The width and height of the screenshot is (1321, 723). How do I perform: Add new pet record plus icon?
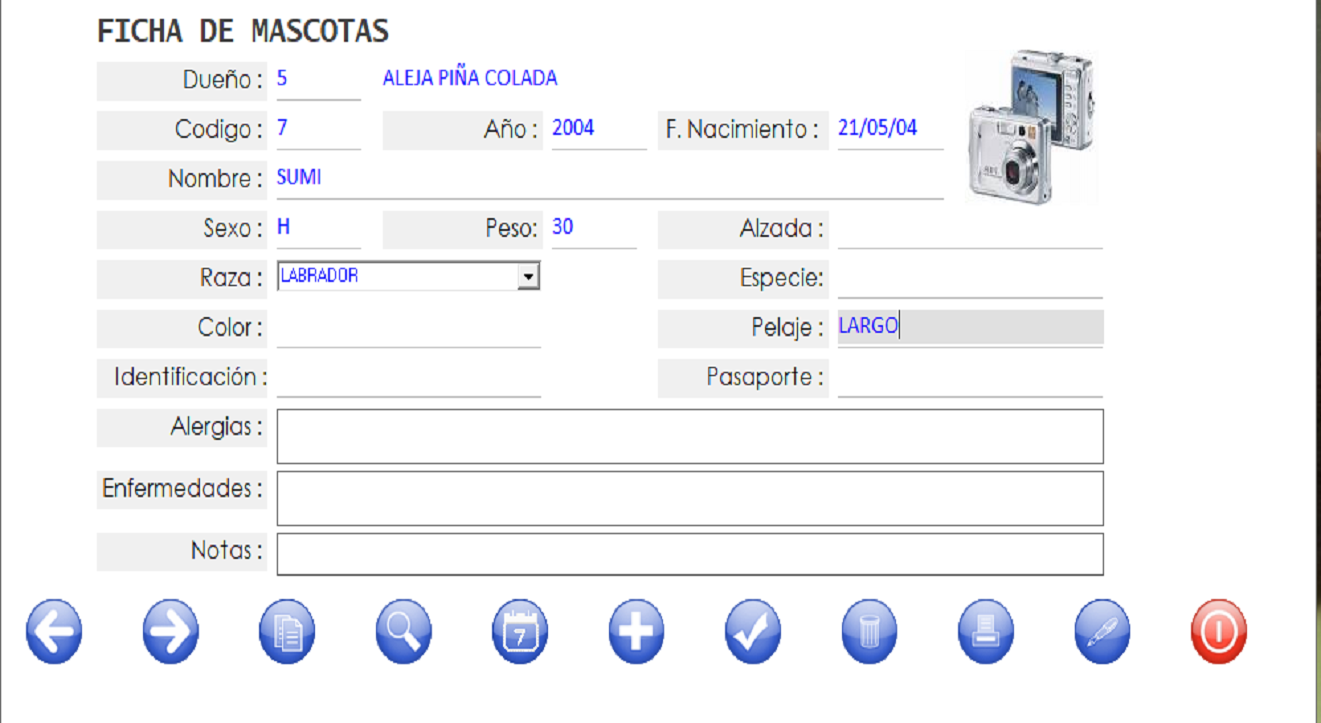637,632
